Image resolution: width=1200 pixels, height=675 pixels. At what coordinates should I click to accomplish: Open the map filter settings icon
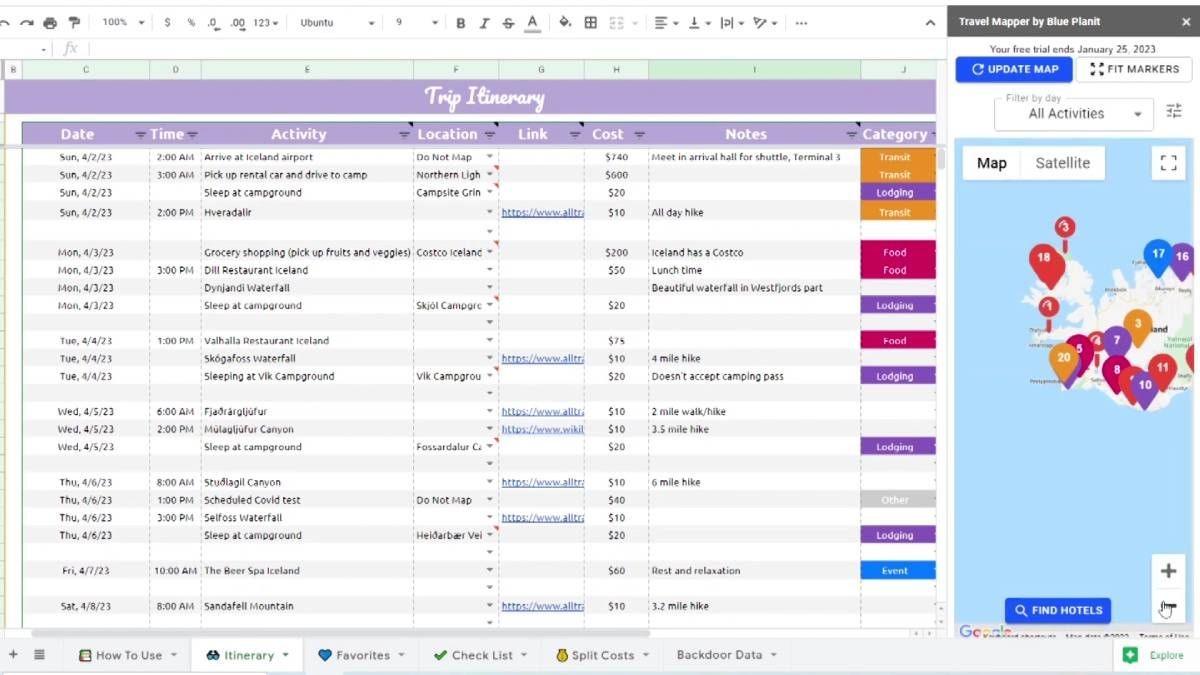coord(1174,112)
